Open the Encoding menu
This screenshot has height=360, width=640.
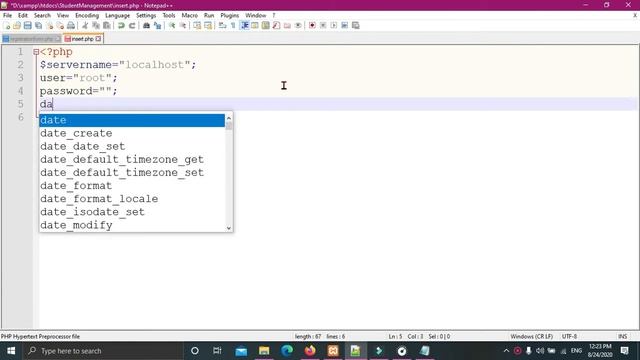click(x=87, y=15)
